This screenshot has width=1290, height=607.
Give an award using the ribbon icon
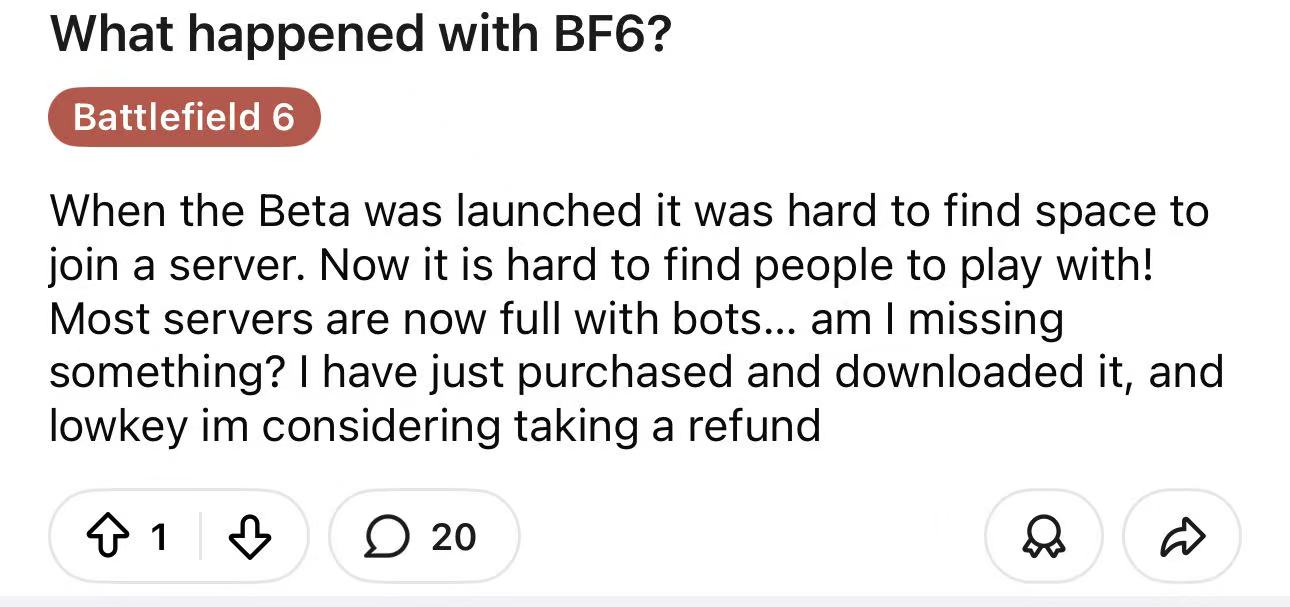(x=1043, y=538)
